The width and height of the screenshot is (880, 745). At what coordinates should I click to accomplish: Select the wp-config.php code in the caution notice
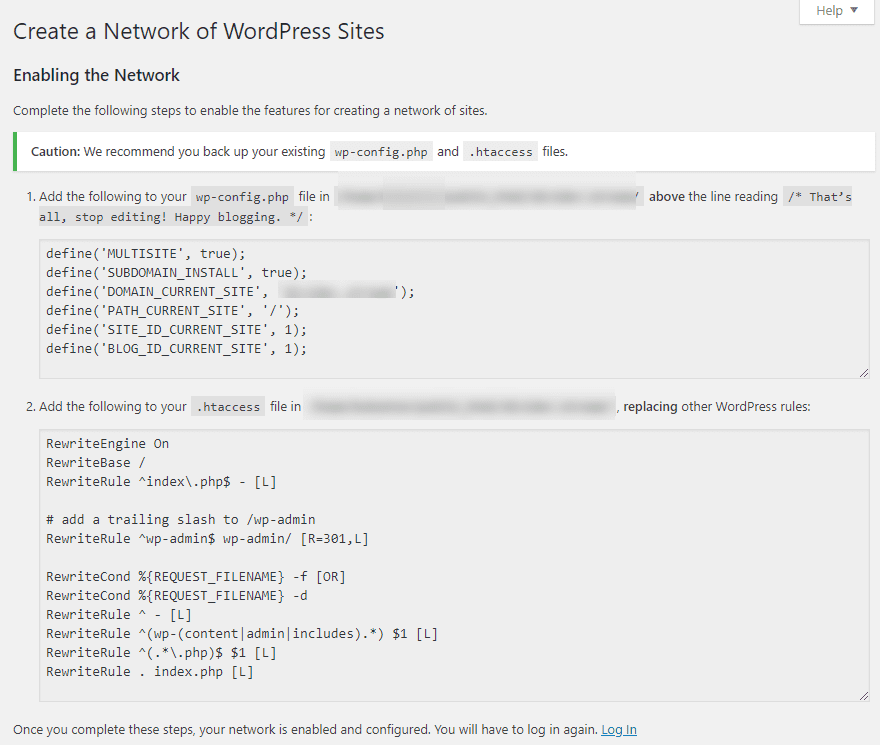point(380,151)
